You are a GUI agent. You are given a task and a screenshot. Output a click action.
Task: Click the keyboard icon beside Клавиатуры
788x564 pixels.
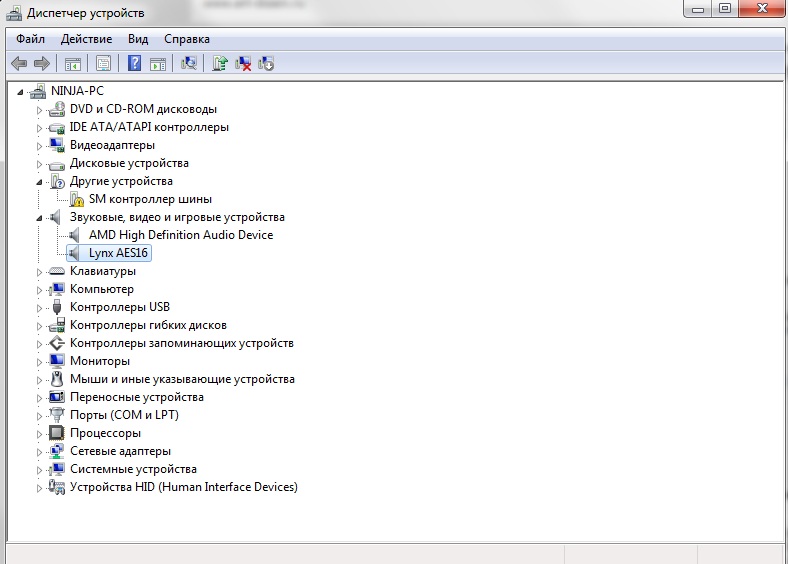pyautogui.click(x=57, y=271)
